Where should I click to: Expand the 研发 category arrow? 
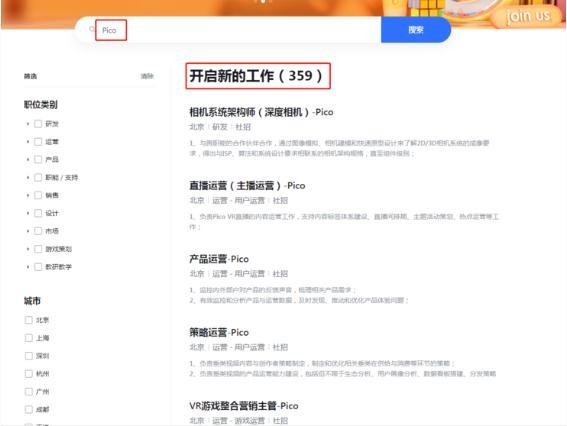28,124
